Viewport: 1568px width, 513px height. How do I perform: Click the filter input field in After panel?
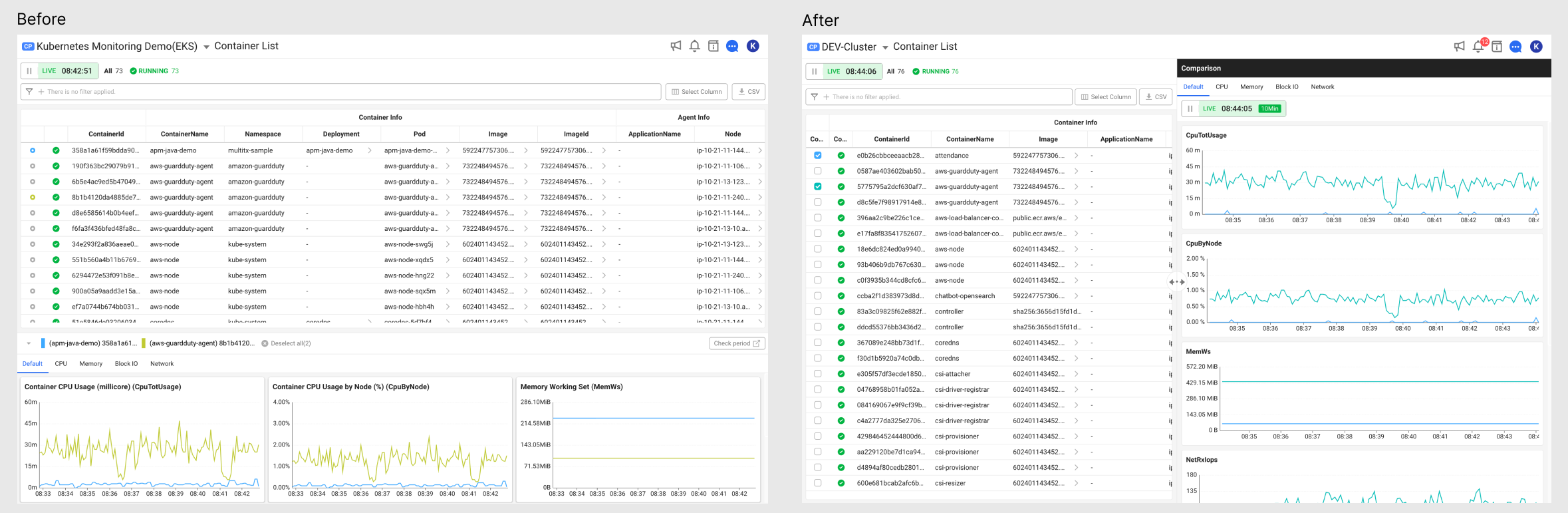939,97
